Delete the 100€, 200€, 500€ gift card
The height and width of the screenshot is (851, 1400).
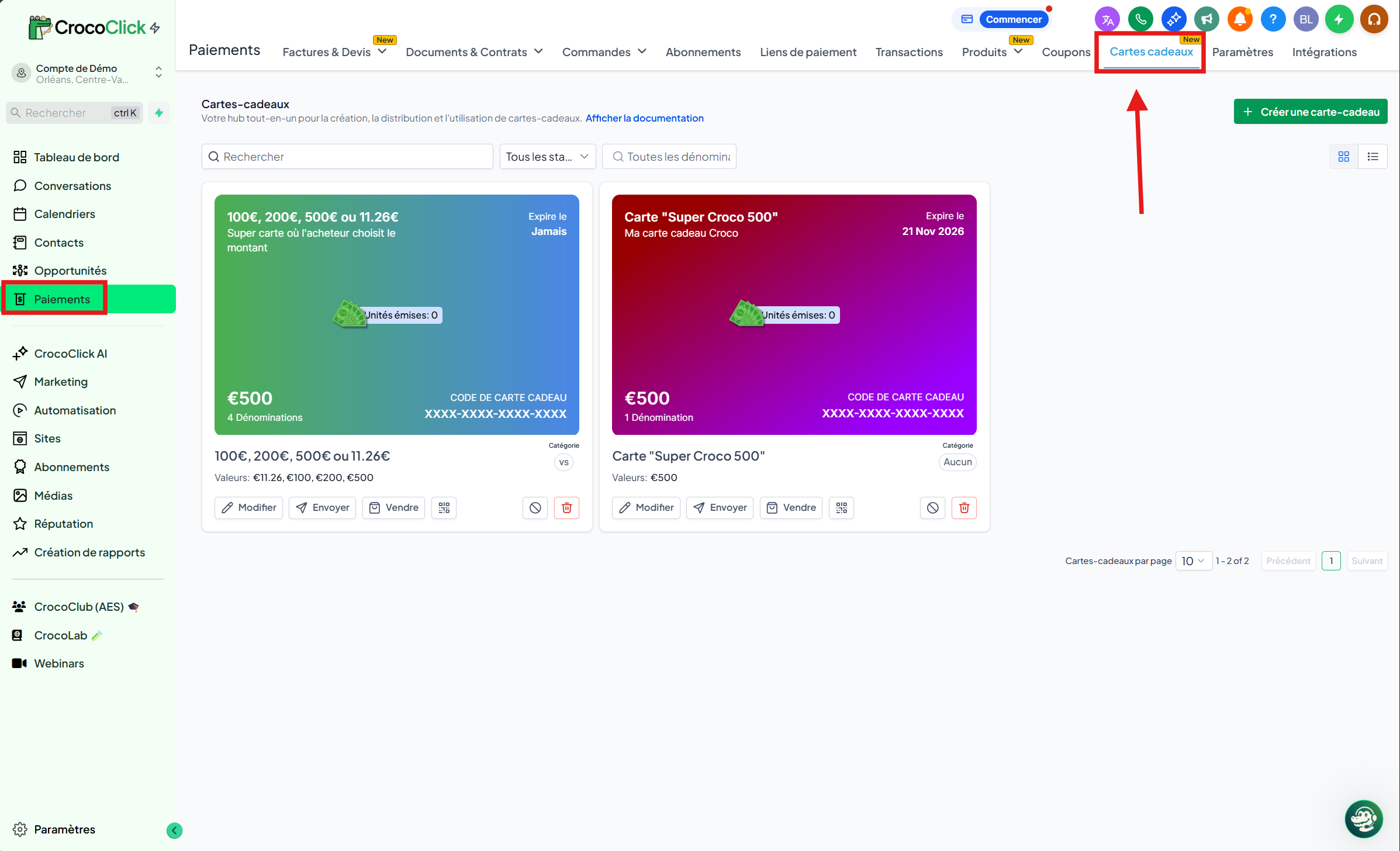(x=566, y=507)
